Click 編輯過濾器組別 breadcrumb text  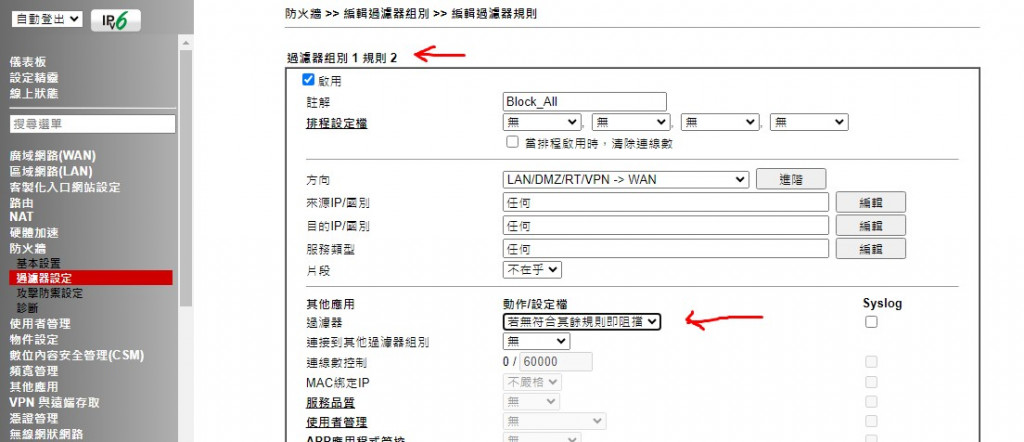[386, 14]
